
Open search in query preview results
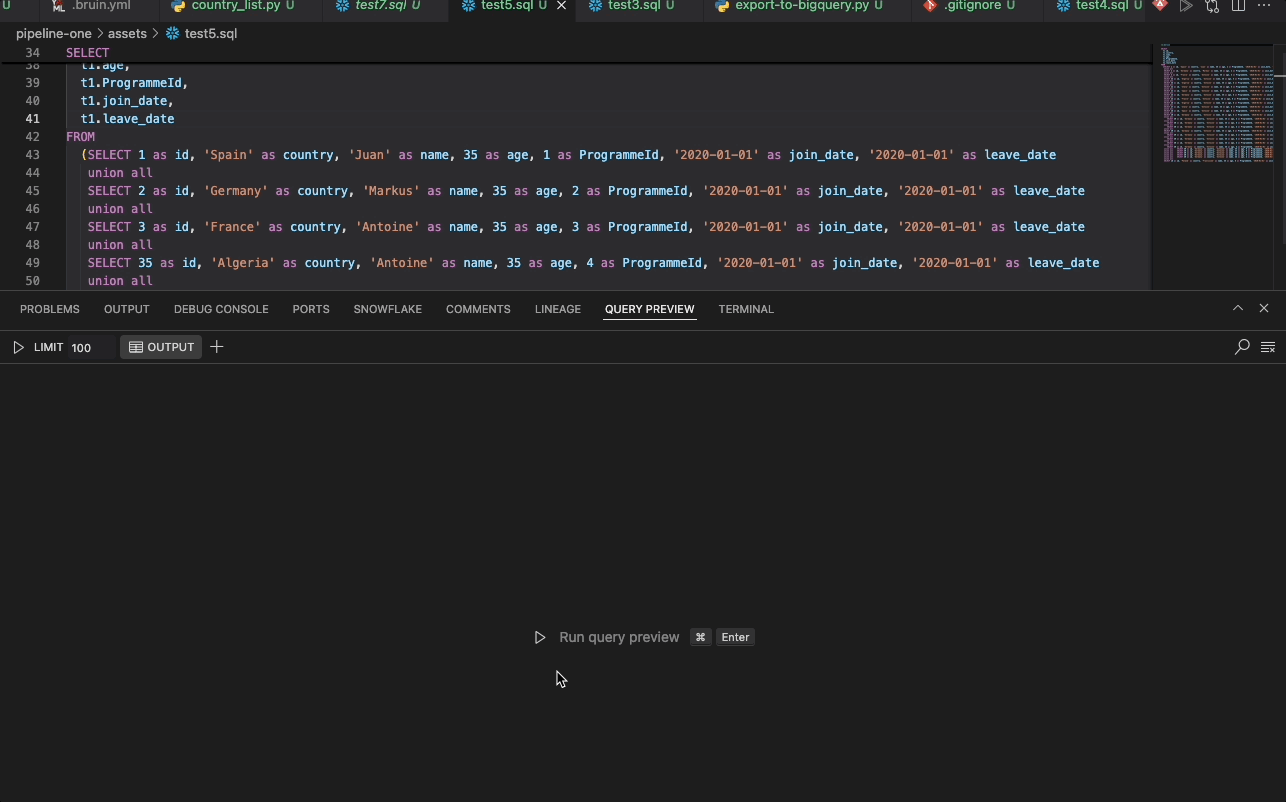[x=1242, y=347]
